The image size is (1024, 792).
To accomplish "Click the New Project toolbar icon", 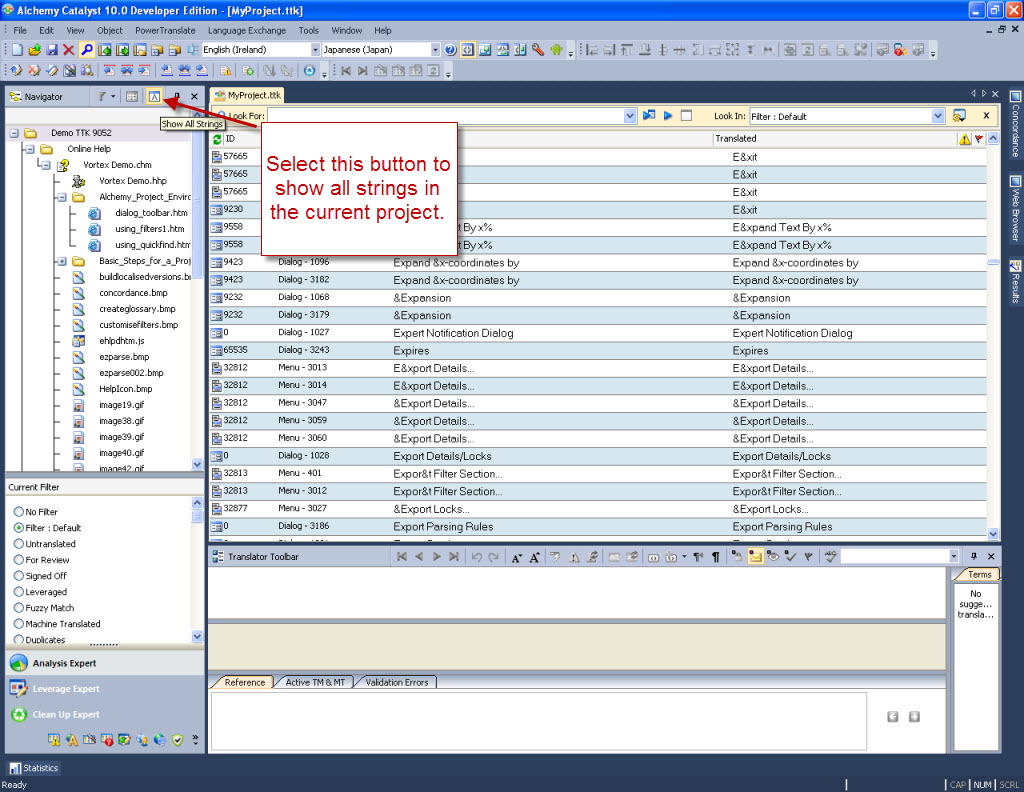I will pos(18,50).
